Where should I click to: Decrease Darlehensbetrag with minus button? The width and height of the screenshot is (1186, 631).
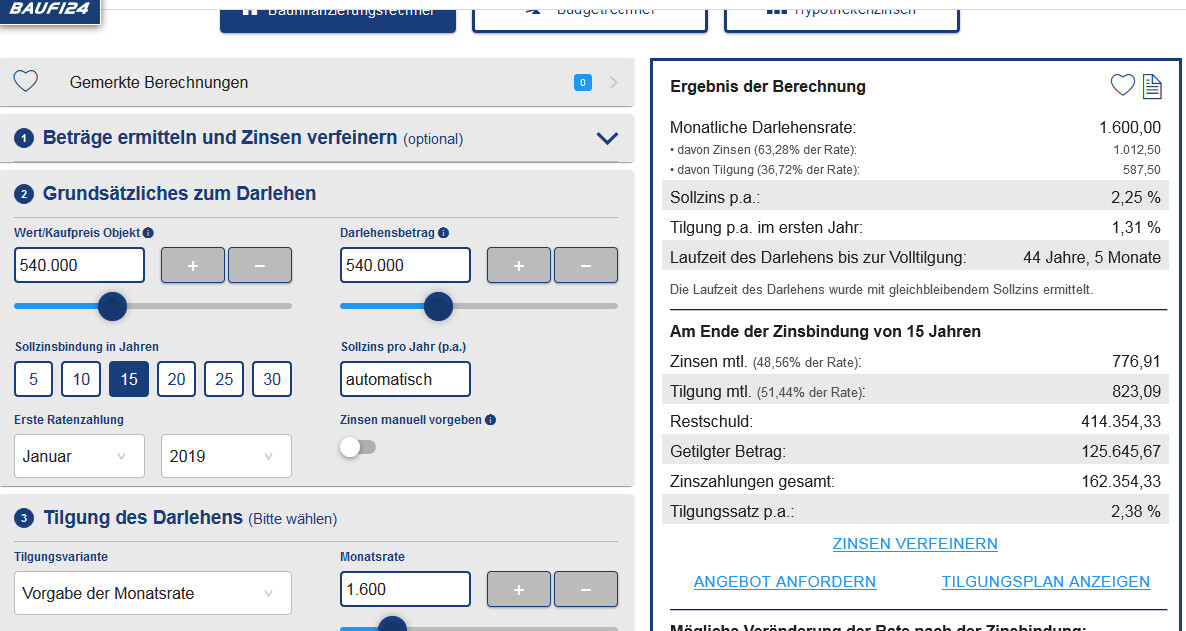click(585, 266)
